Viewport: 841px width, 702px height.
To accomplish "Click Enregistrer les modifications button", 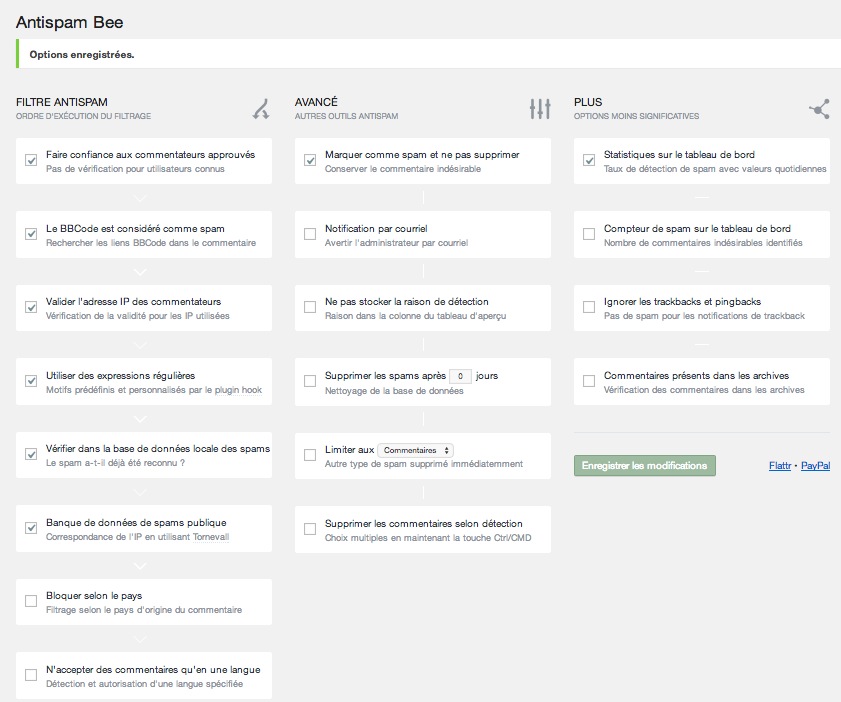I will pos(645,466).
